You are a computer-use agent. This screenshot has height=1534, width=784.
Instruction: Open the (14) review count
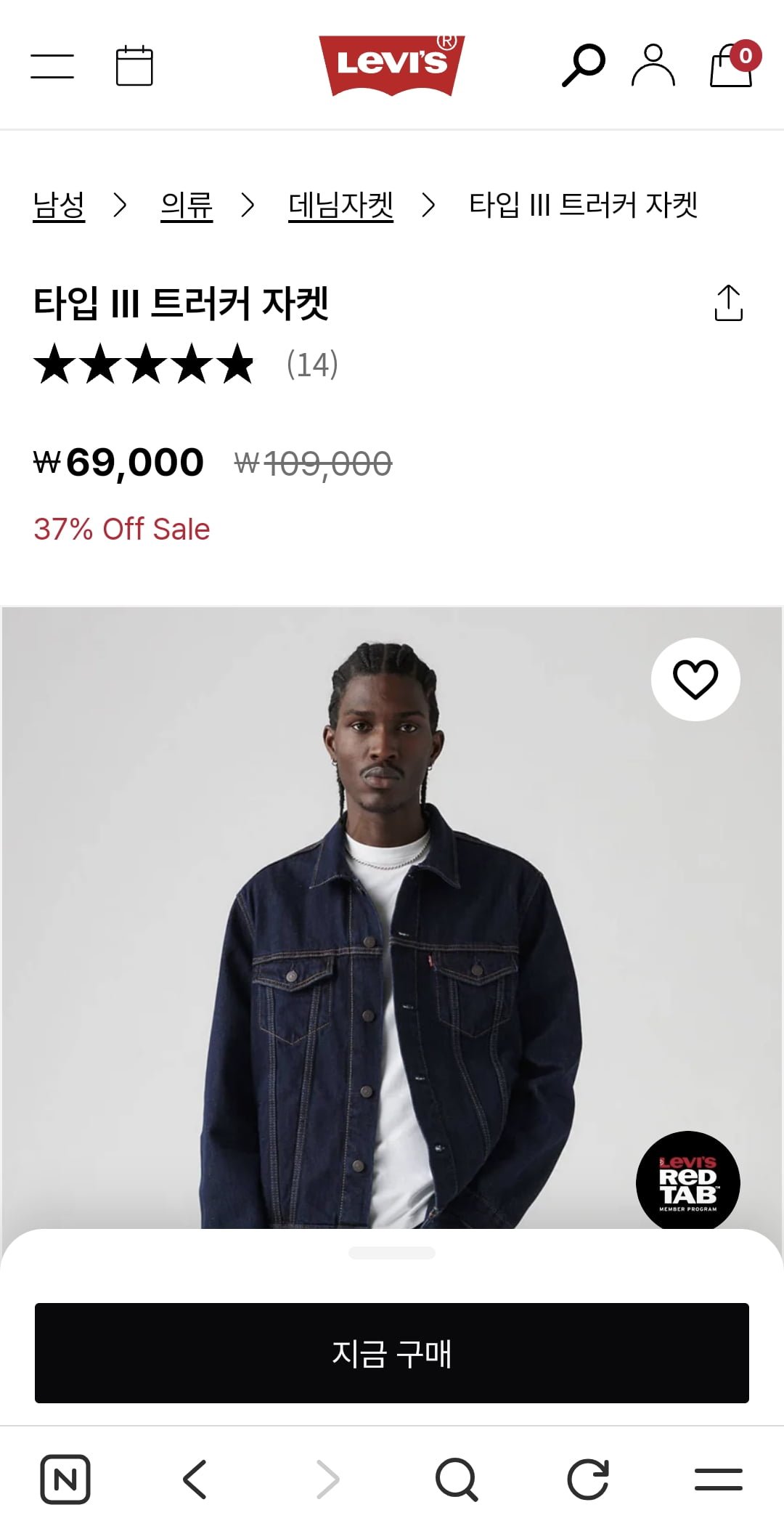[x=312, y=365]
